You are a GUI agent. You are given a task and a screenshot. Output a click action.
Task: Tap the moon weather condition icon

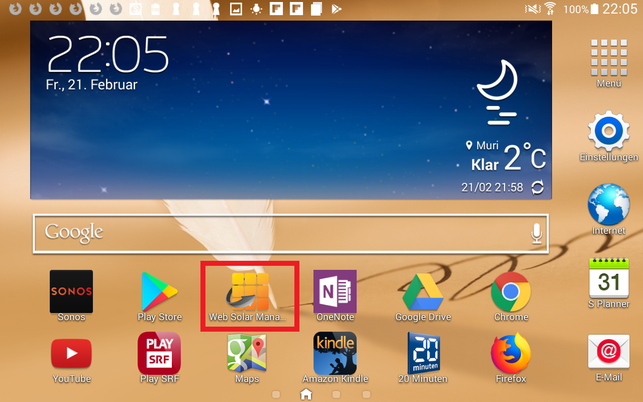498,92
